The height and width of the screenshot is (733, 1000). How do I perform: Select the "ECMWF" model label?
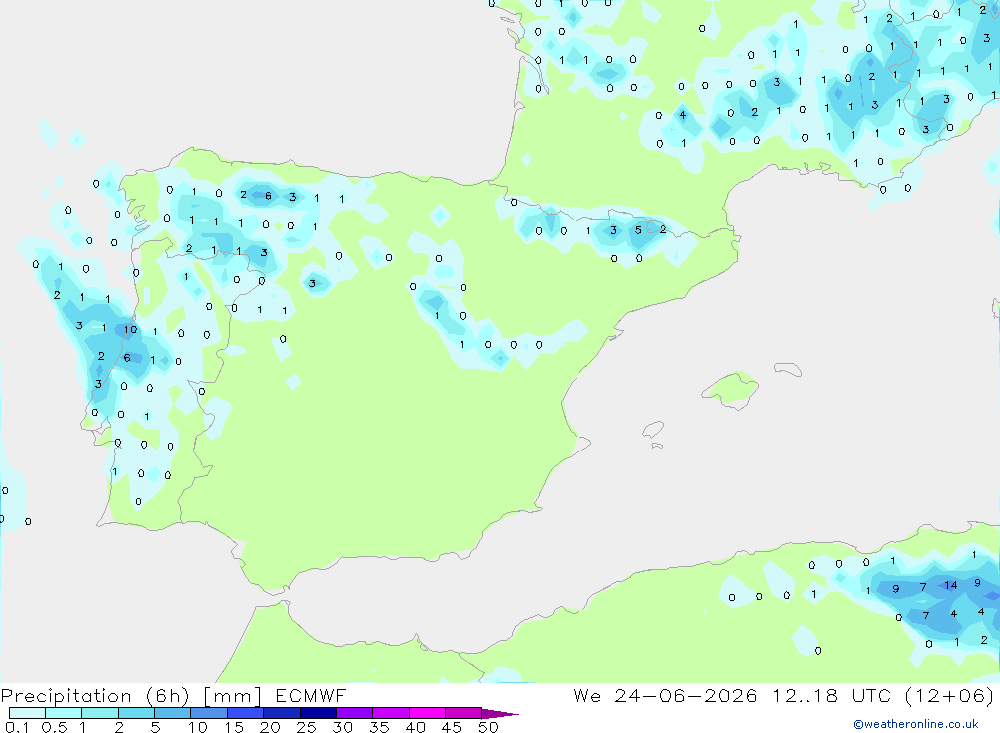click(x=311, y=695)
